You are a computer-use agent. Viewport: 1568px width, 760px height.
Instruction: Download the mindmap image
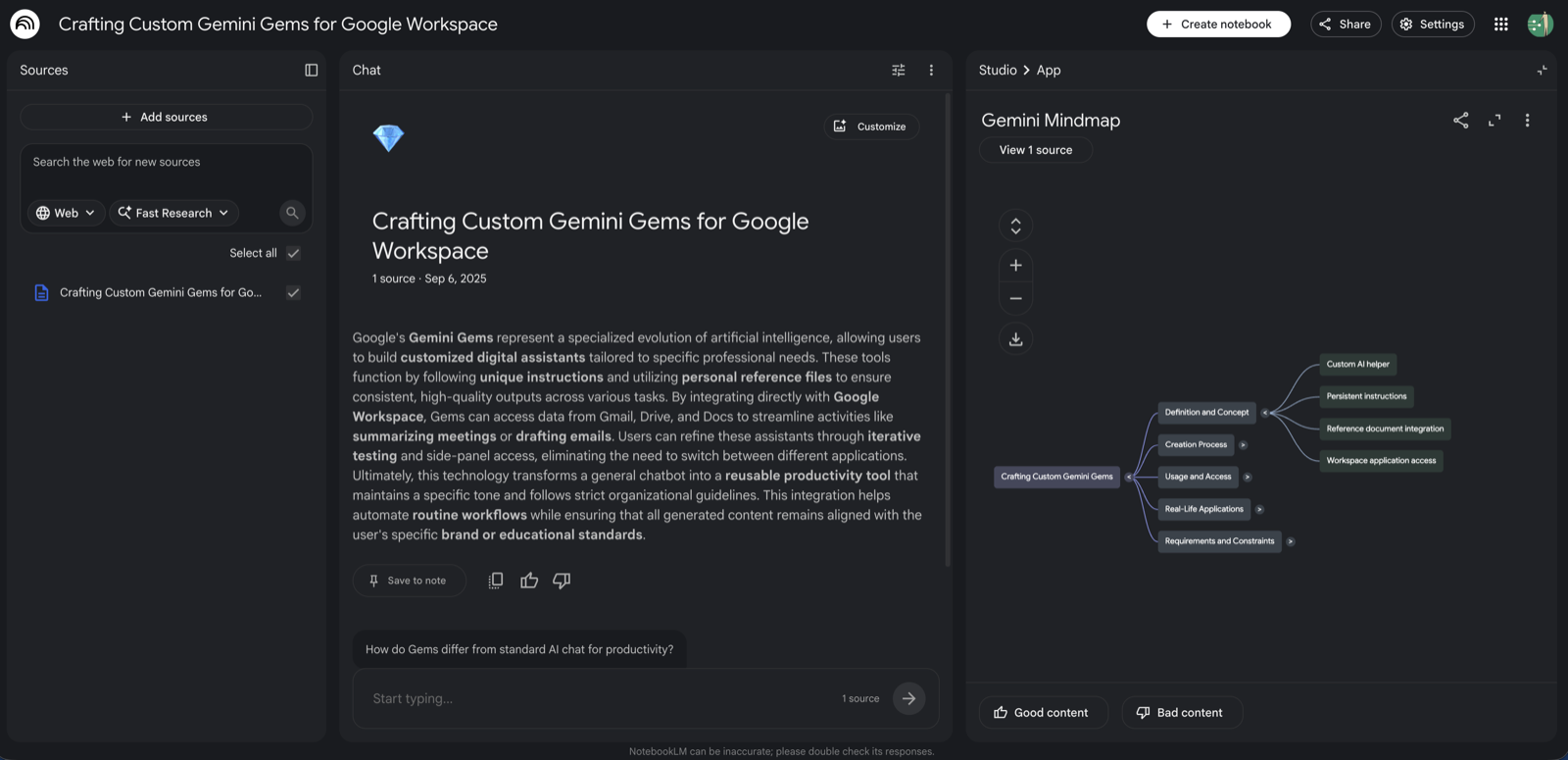click(1016, 338)
